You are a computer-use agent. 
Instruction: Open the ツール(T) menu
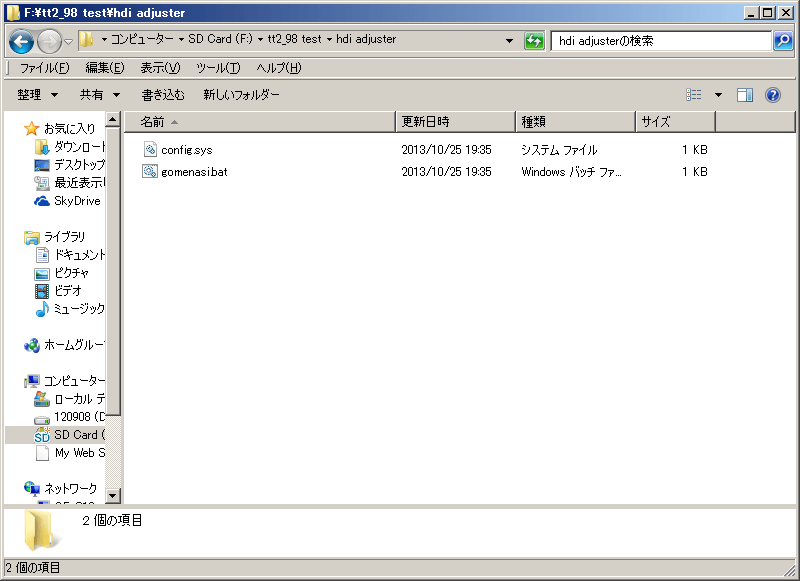pos(218,68)
